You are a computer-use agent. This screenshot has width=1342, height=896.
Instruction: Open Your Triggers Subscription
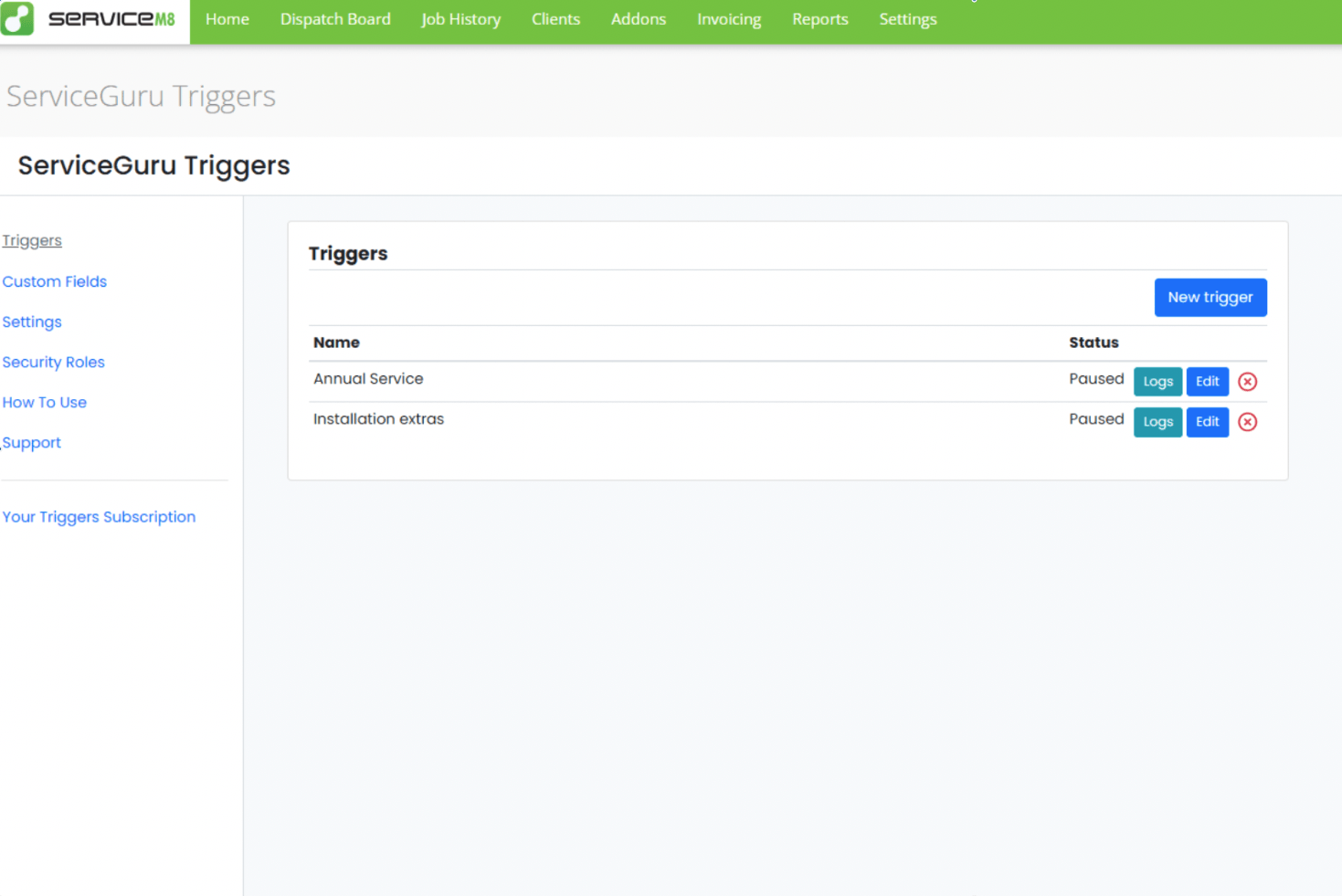point(99,517)
